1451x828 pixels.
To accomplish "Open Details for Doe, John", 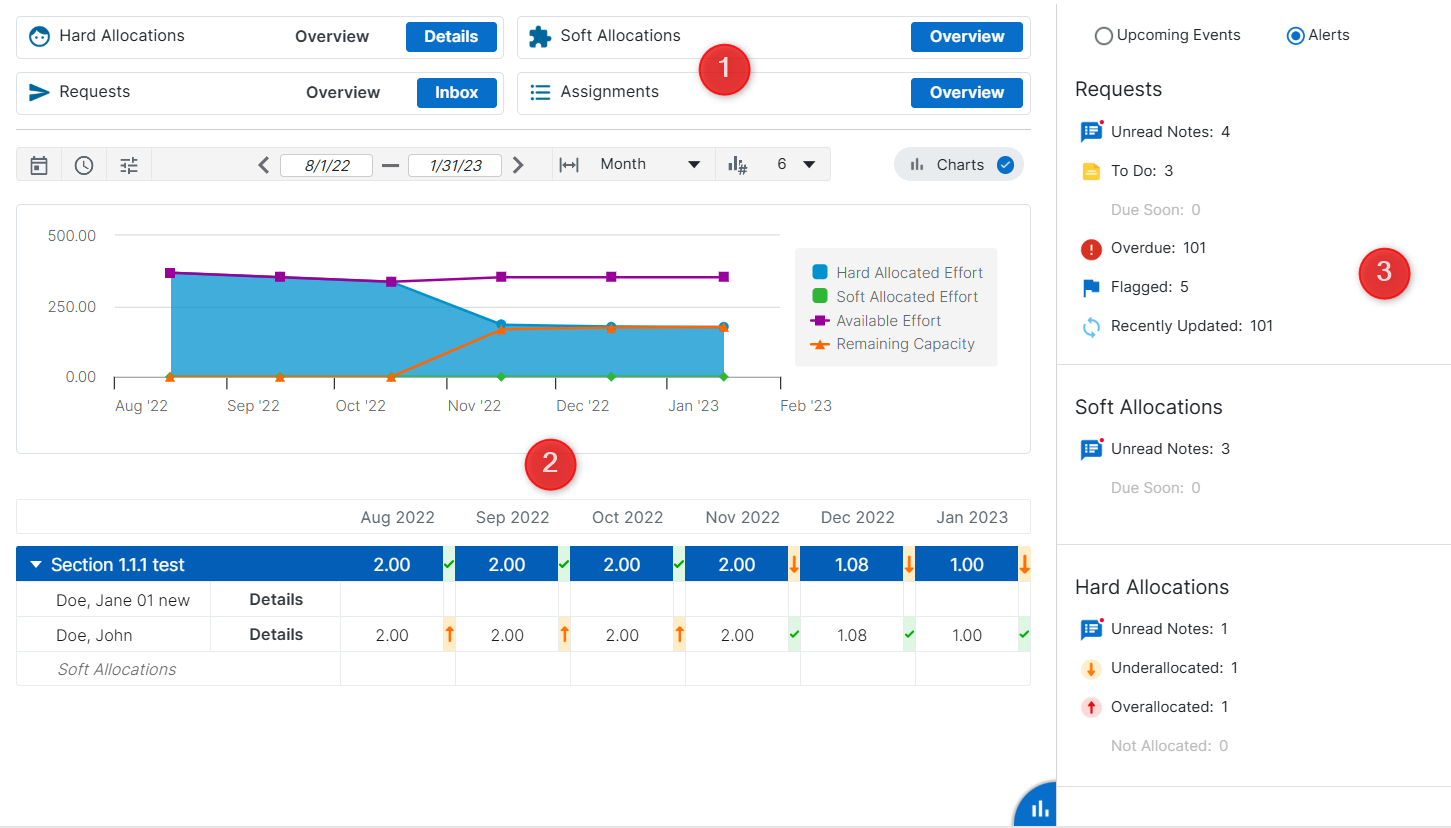I will 276,635.
